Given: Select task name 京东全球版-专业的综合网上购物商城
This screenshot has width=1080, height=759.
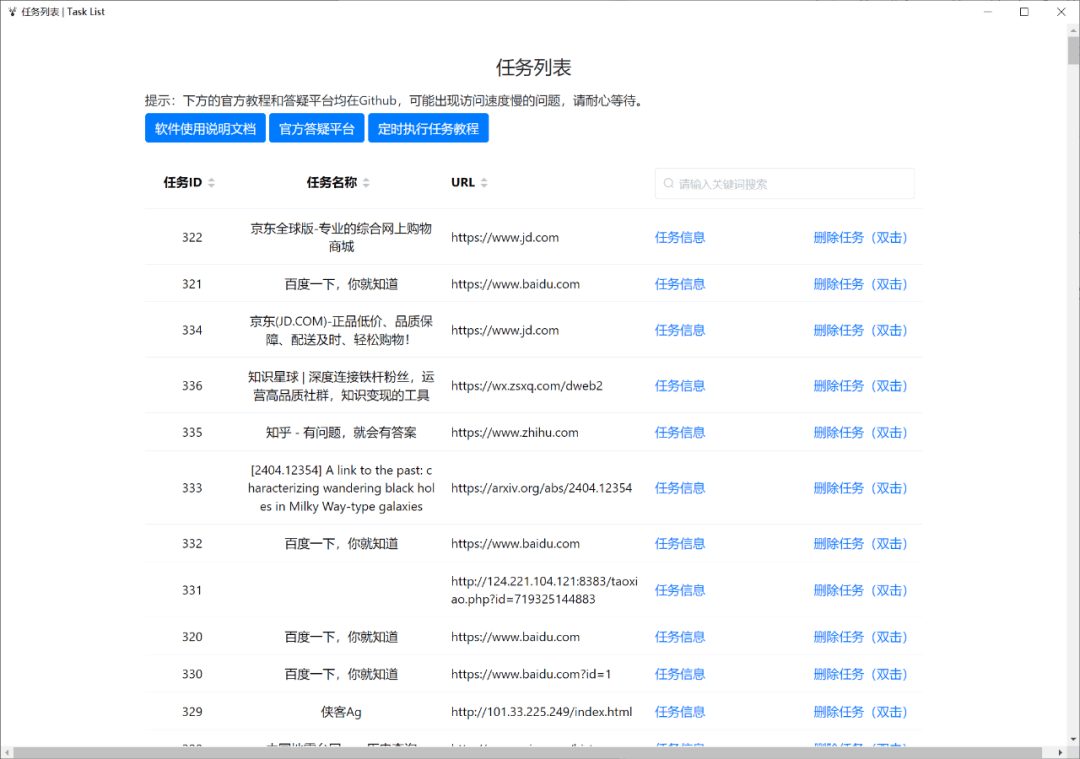Looking at the screenshot, I should 341,238.
